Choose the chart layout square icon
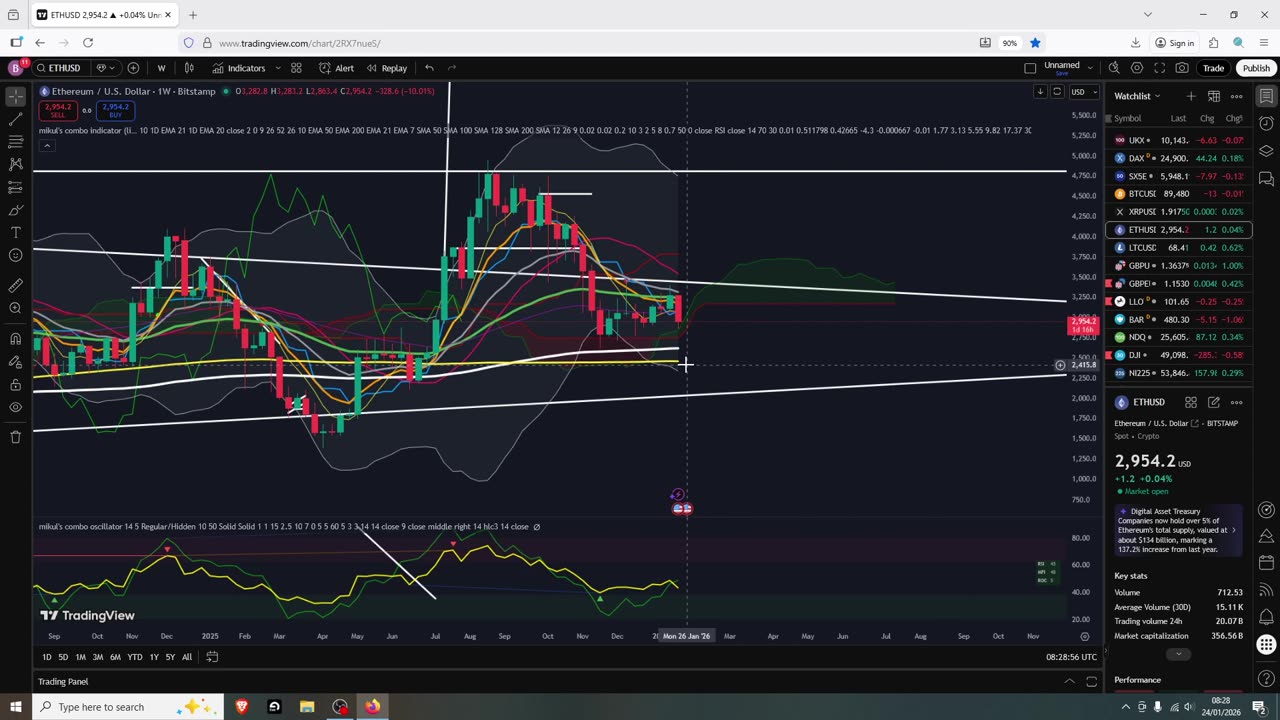 [1030, 68]
